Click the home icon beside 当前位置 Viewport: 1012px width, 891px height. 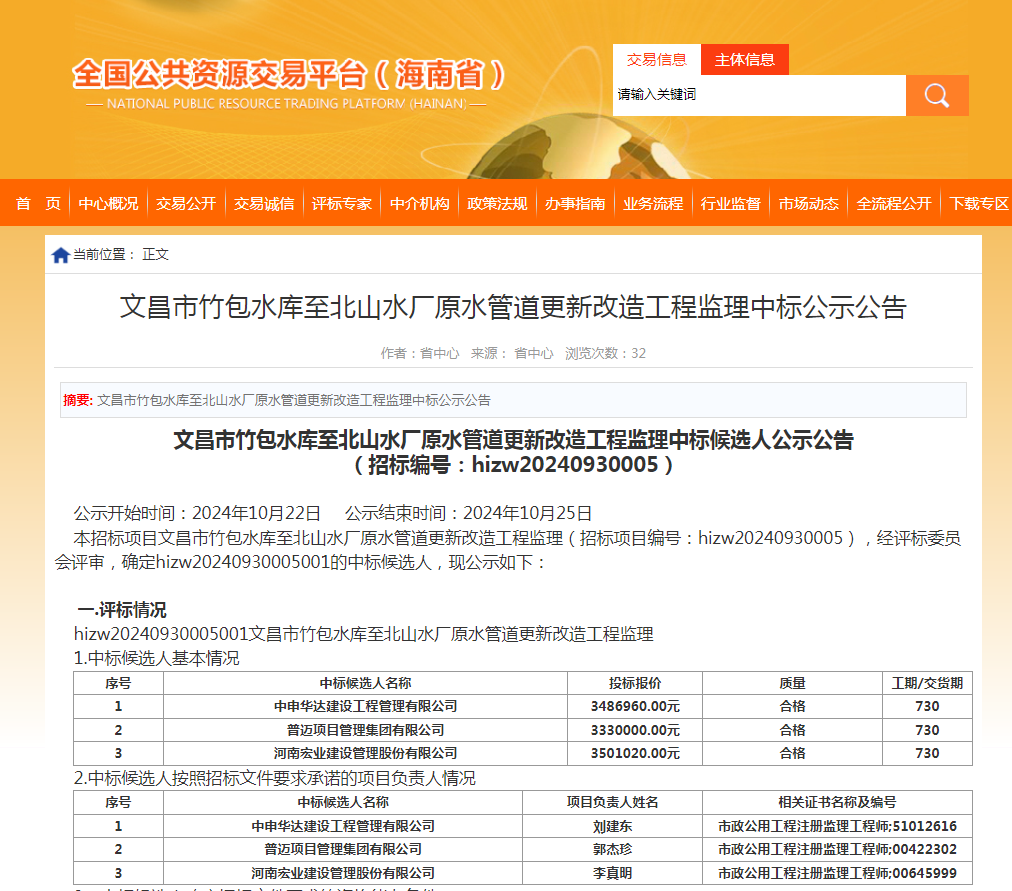pos(61,255)
